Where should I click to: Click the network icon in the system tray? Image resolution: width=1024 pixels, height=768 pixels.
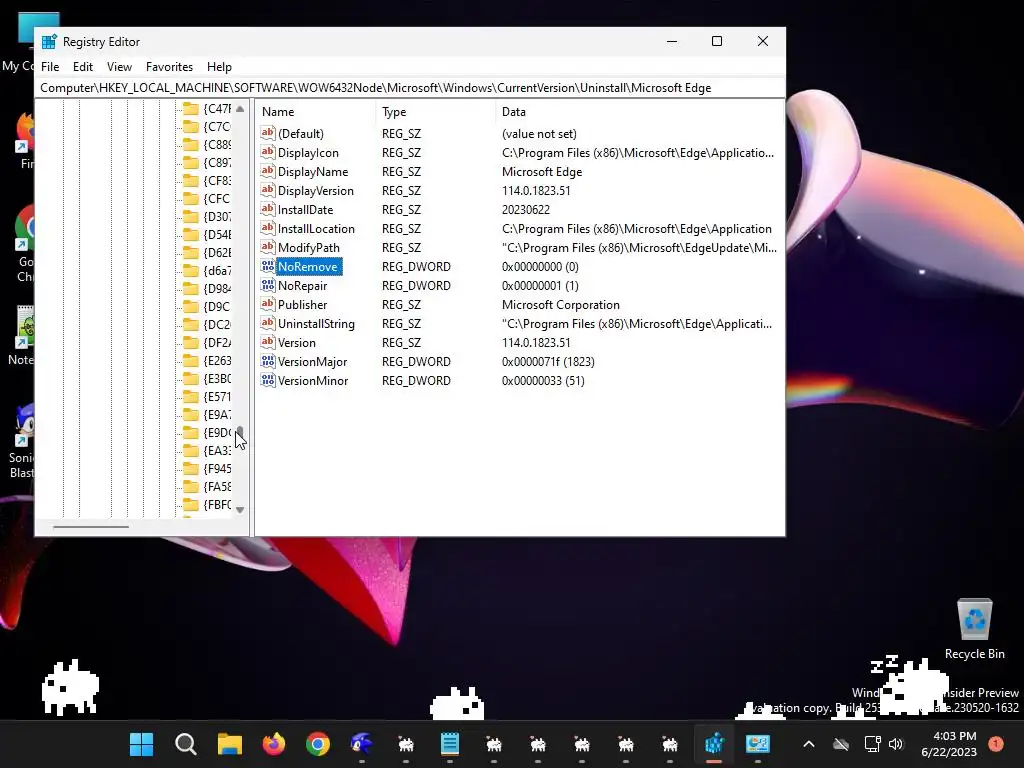pos(872,744)
